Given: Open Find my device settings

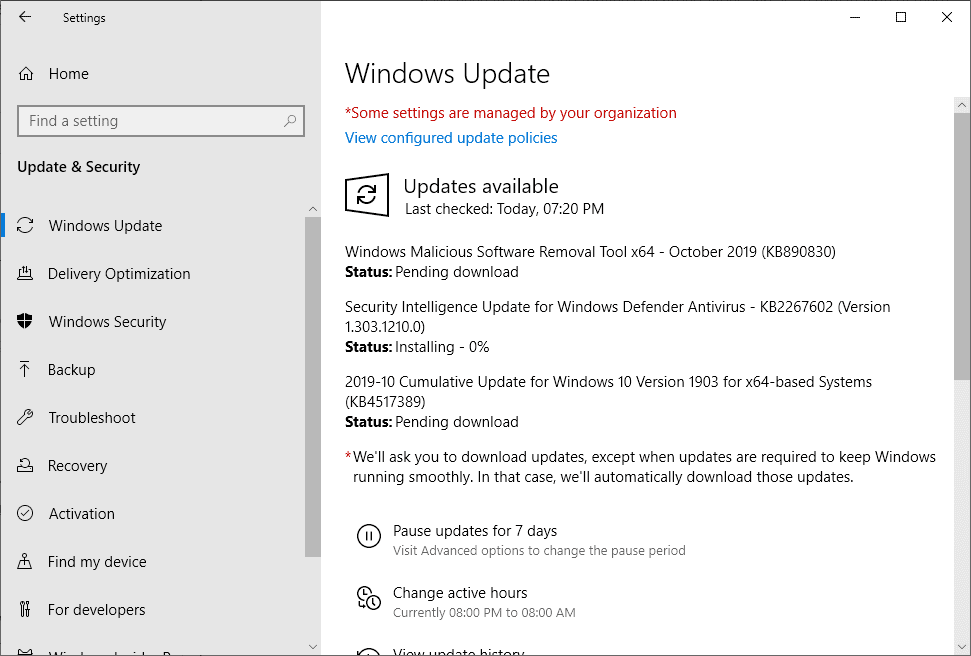Looking at the screenshot, I should tap(94, 561).
